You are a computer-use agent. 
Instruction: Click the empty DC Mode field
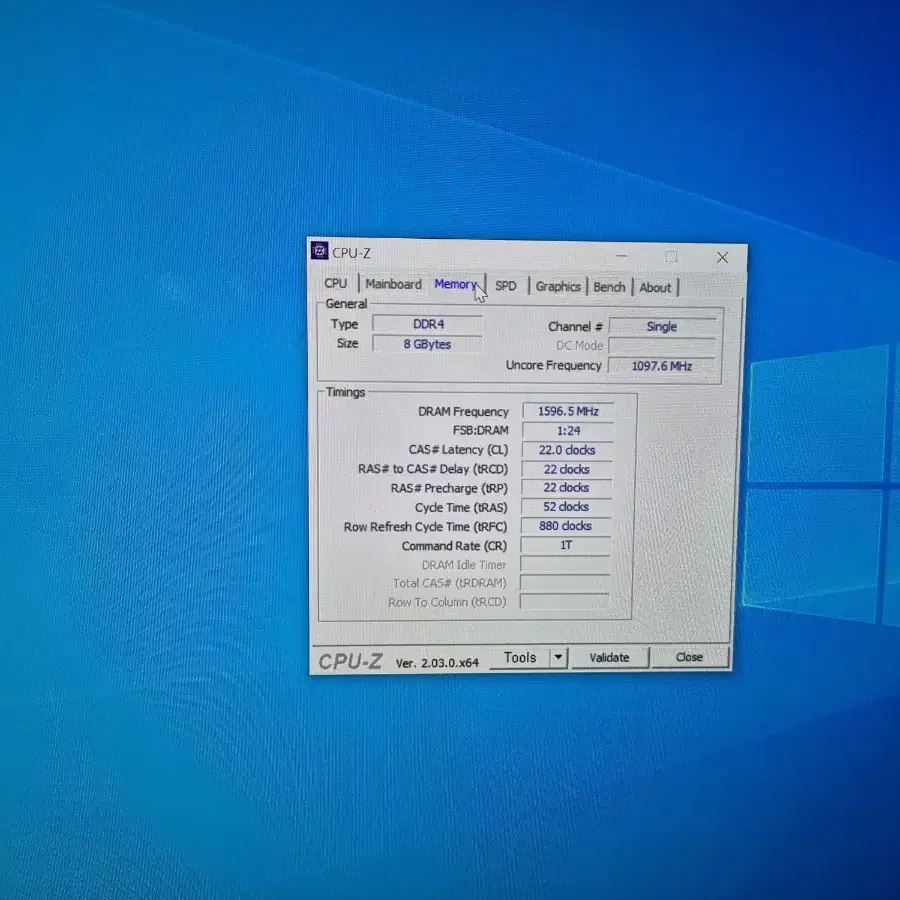(662, 346)
